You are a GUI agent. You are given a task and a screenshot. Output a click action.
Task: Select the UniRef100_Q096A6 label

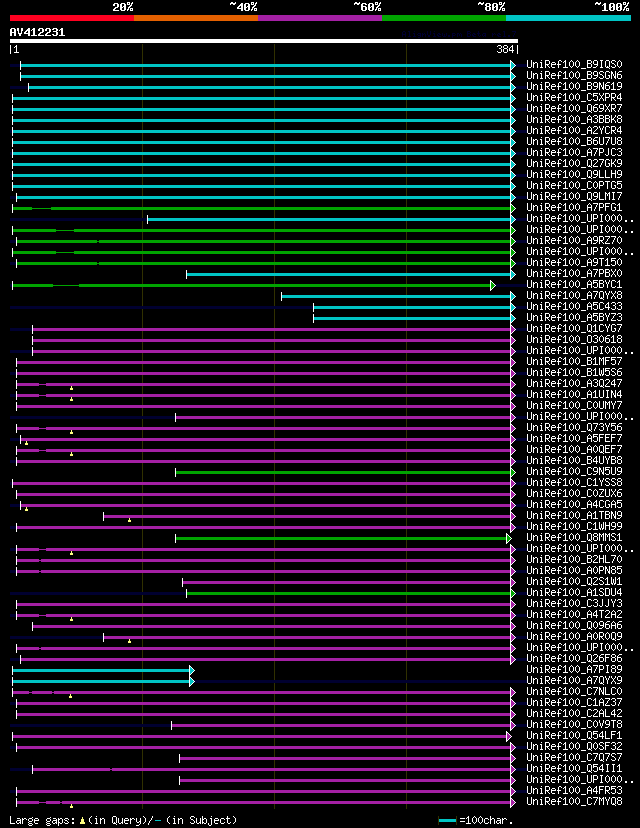(x=574, y=625)
